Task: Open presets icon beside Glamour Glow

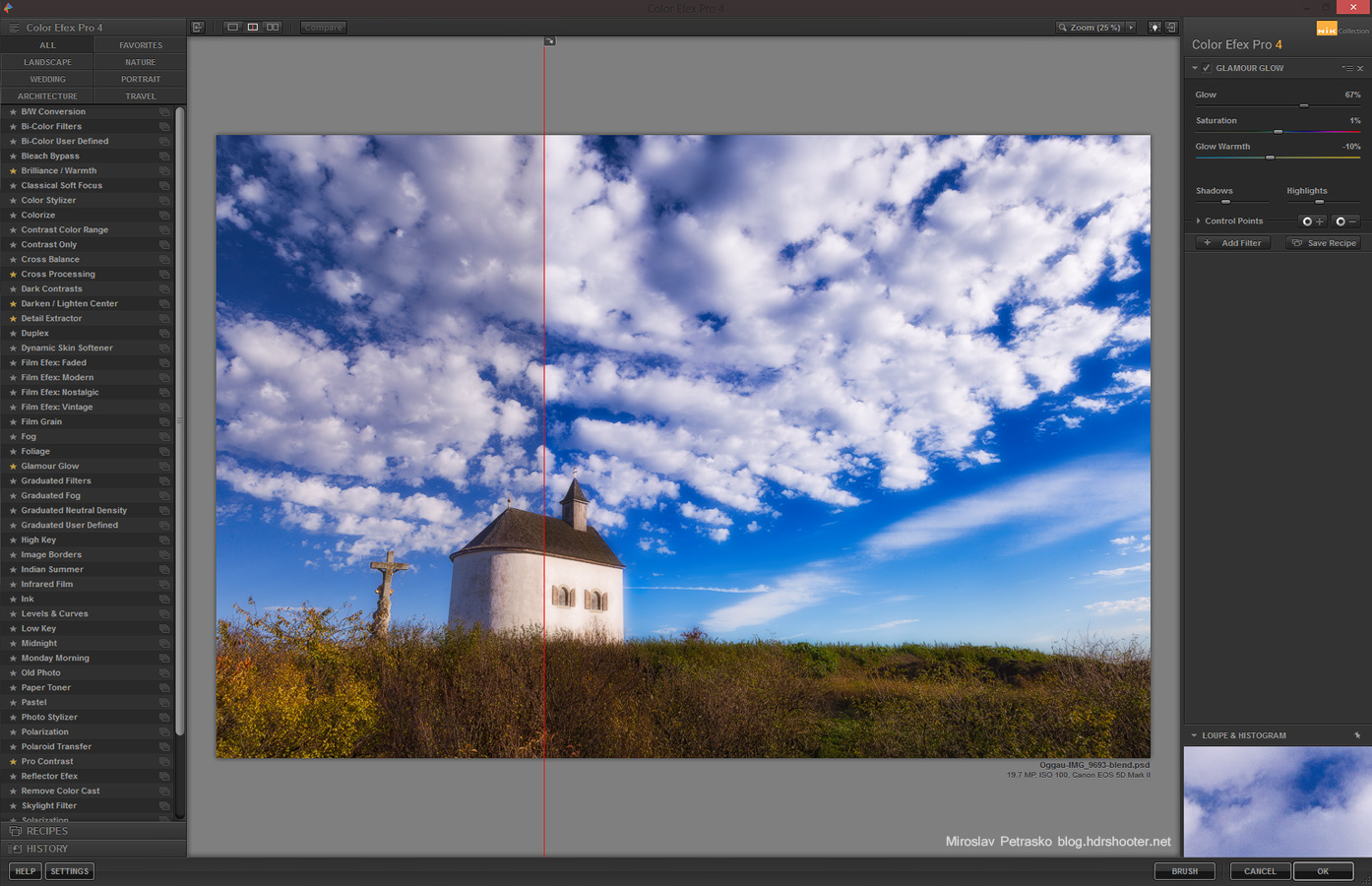Action: [x=164, y=466]
